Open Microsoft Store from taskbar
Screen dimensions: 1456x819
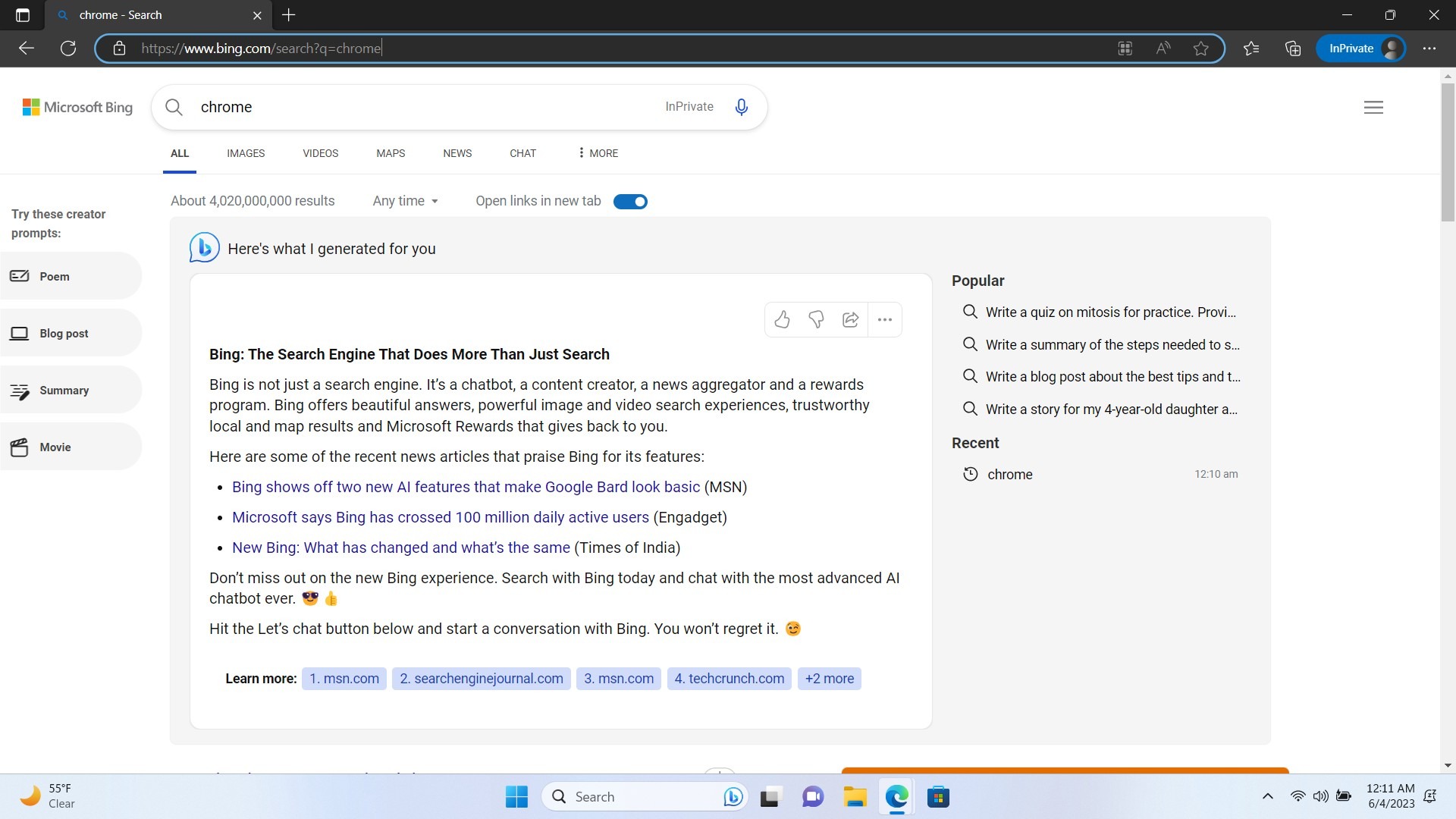point(938,797)
